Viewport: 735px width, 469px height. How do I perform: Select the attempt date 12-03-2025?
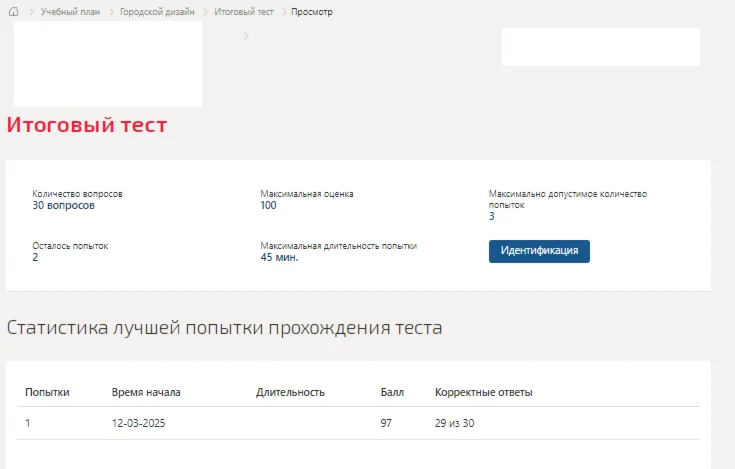tap(138, 424)
